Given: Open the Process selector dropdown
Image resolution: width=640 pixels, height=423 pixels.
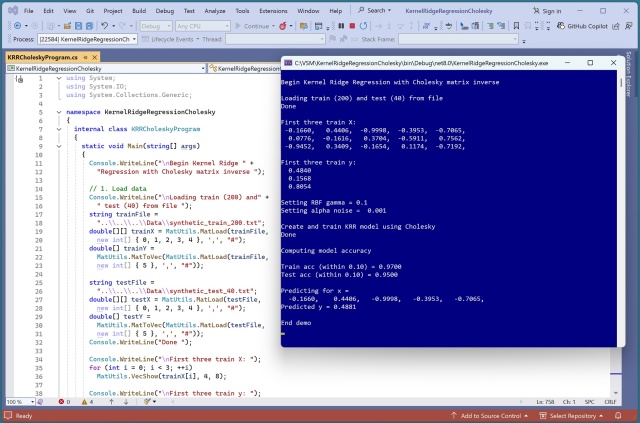Looking at the screenshot, I should pyautogui.click(x=87, y=39).
